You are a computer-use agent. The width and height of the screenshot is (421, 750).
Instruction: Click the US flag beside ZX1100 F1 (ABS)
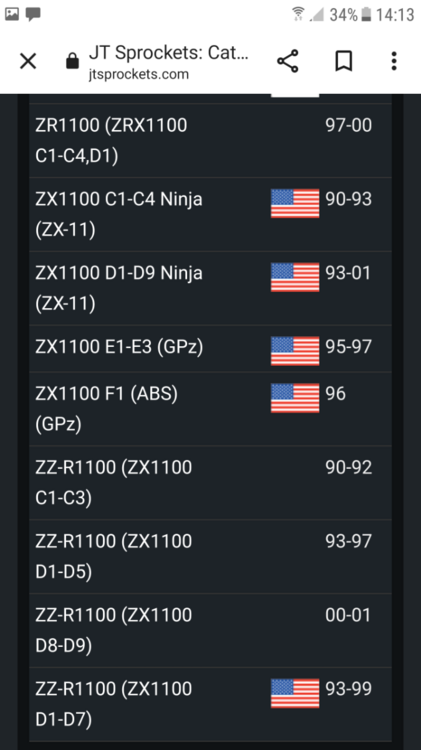(295, 397)
